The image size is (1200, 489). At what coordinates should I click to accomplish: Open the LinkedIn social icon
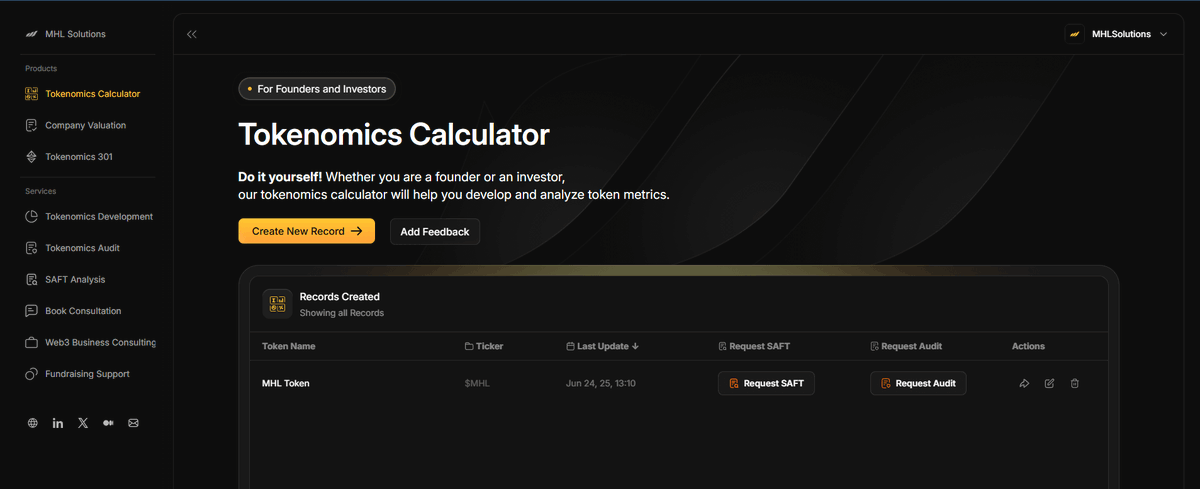(x=58, y=423)
